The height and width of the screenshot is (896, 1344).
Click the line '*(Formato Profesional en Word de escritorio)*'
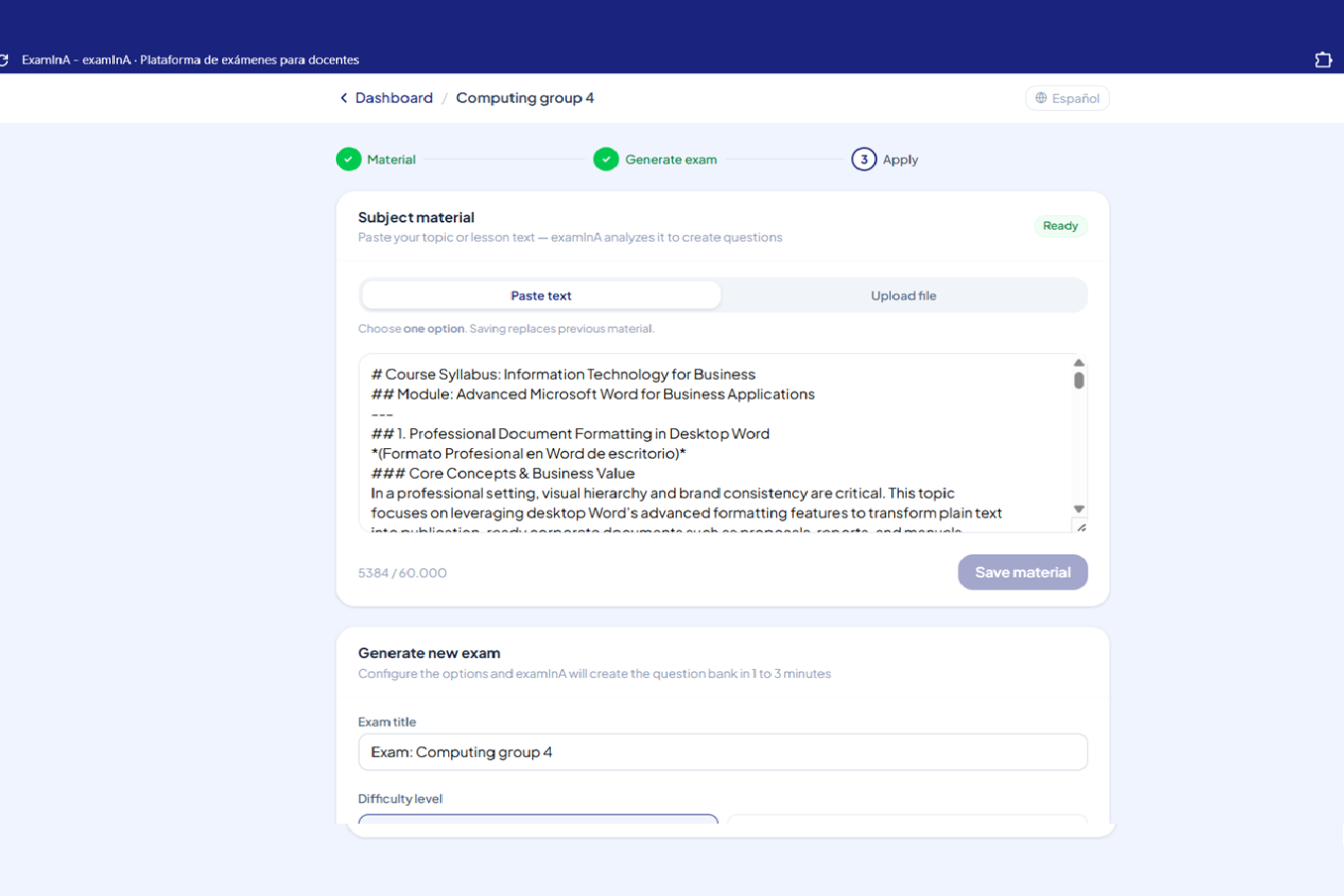pos(528,454)
